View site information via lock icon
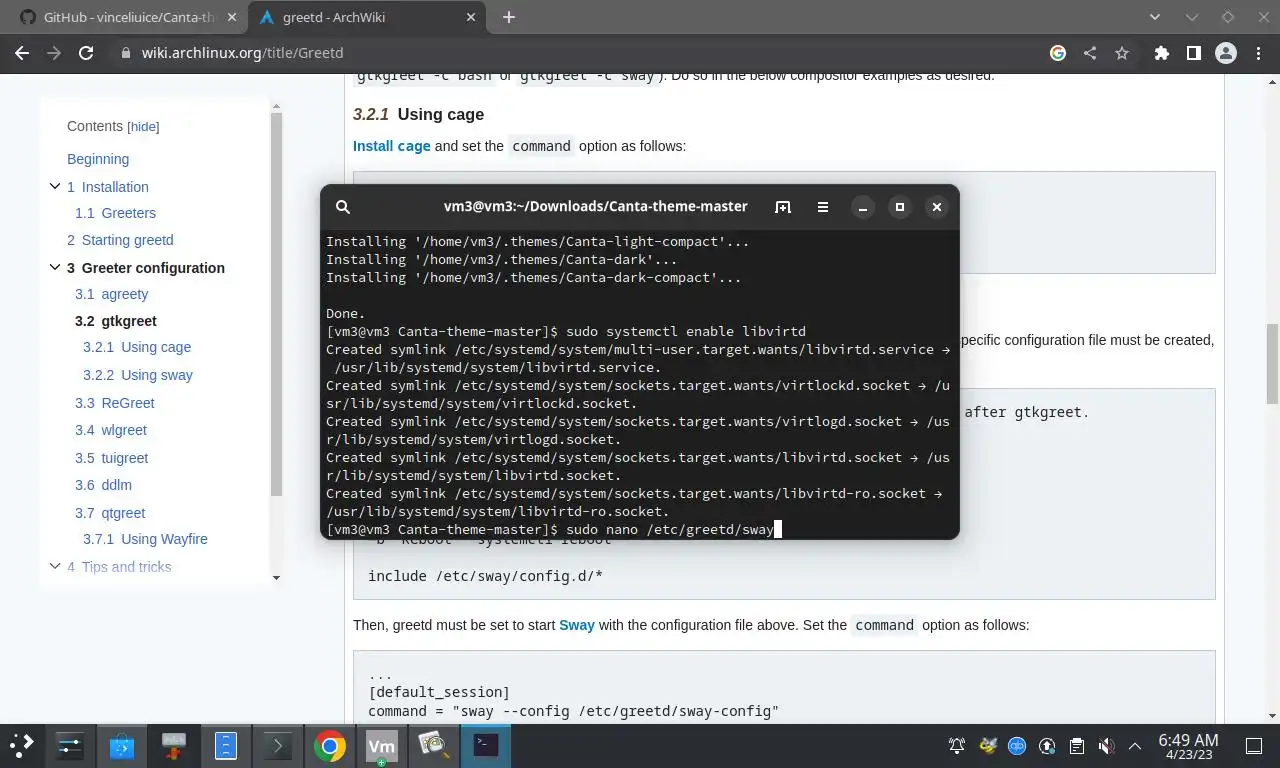 125,53
